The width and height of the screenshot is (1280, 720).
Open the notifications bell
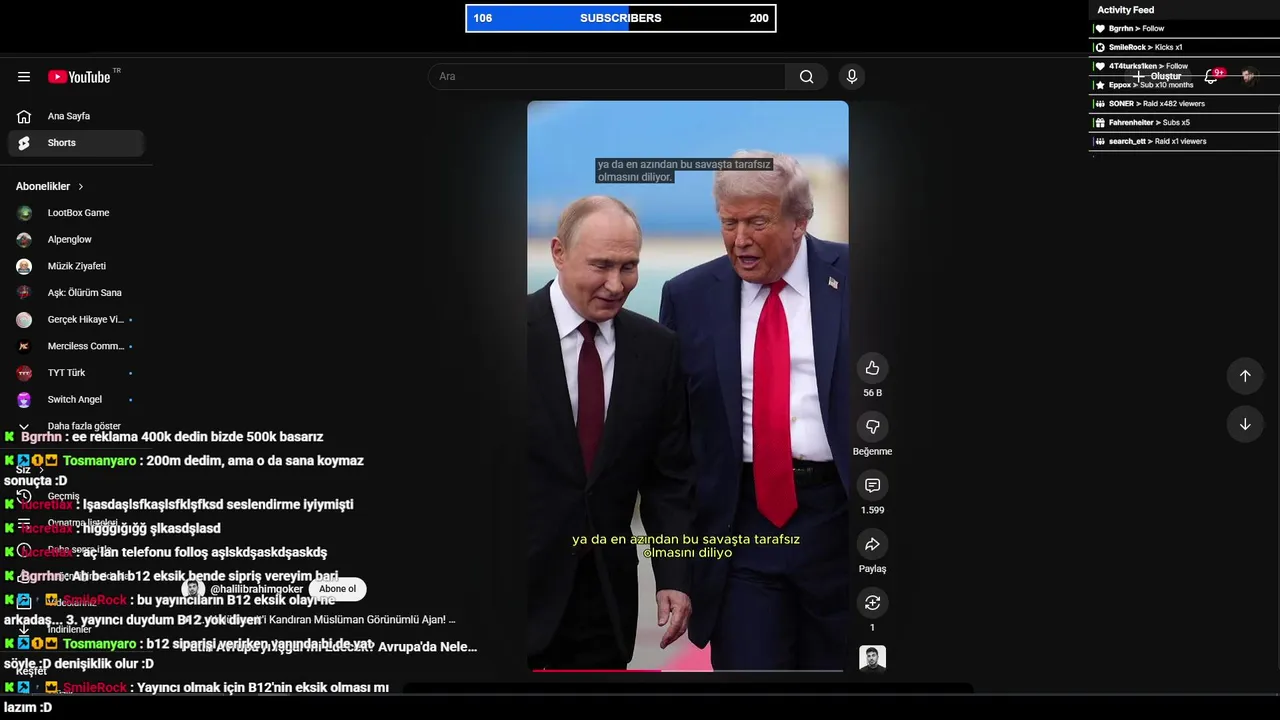[x=1211, y=77]
